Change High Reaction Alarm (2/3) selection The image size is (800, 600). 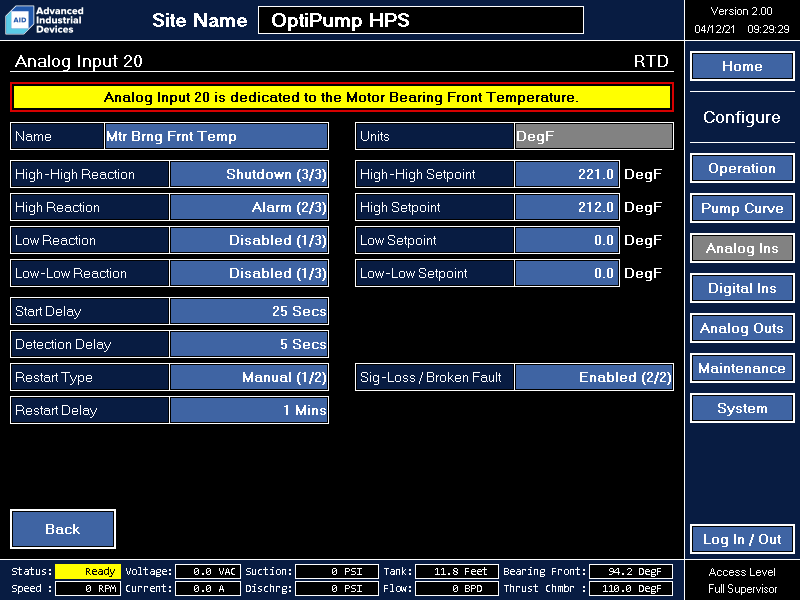tap(249, 207)
